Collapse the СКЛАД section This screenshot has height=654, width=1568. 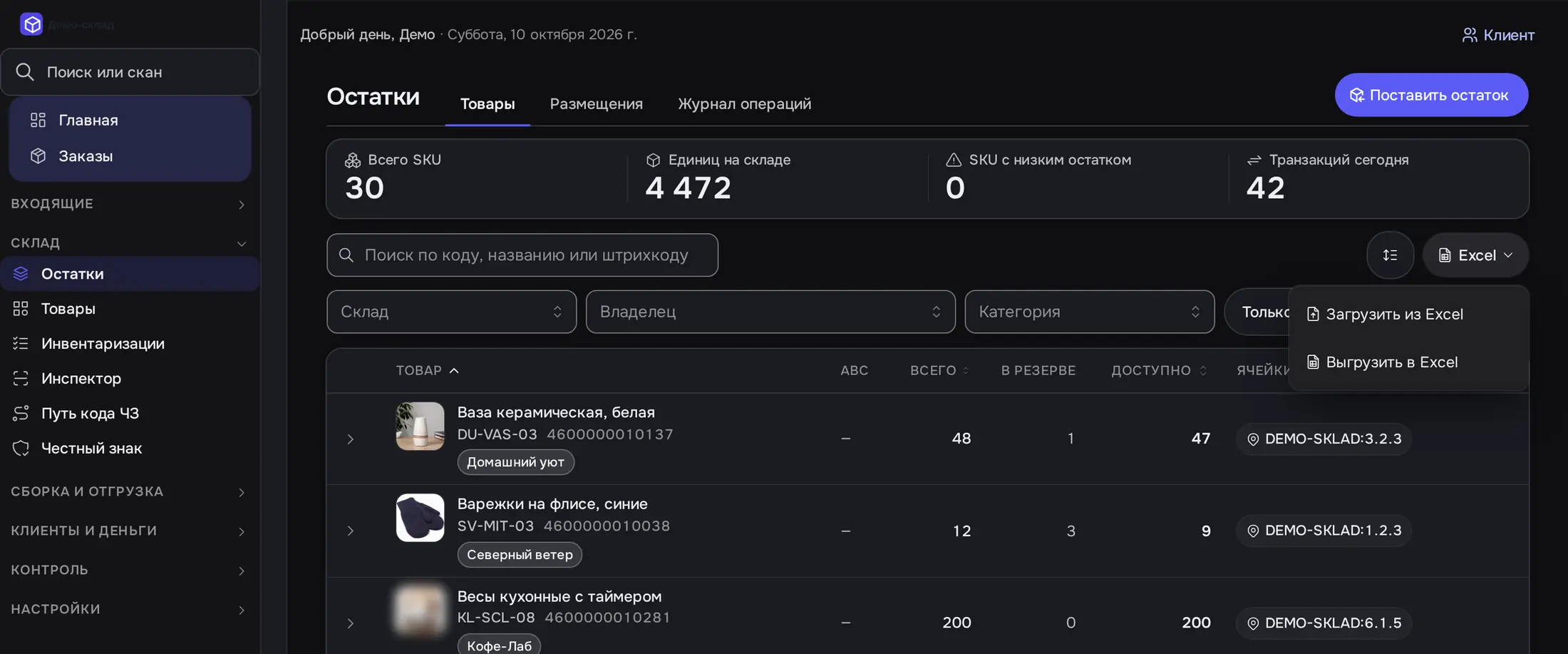pyautogui.click(x=130, y=243)
